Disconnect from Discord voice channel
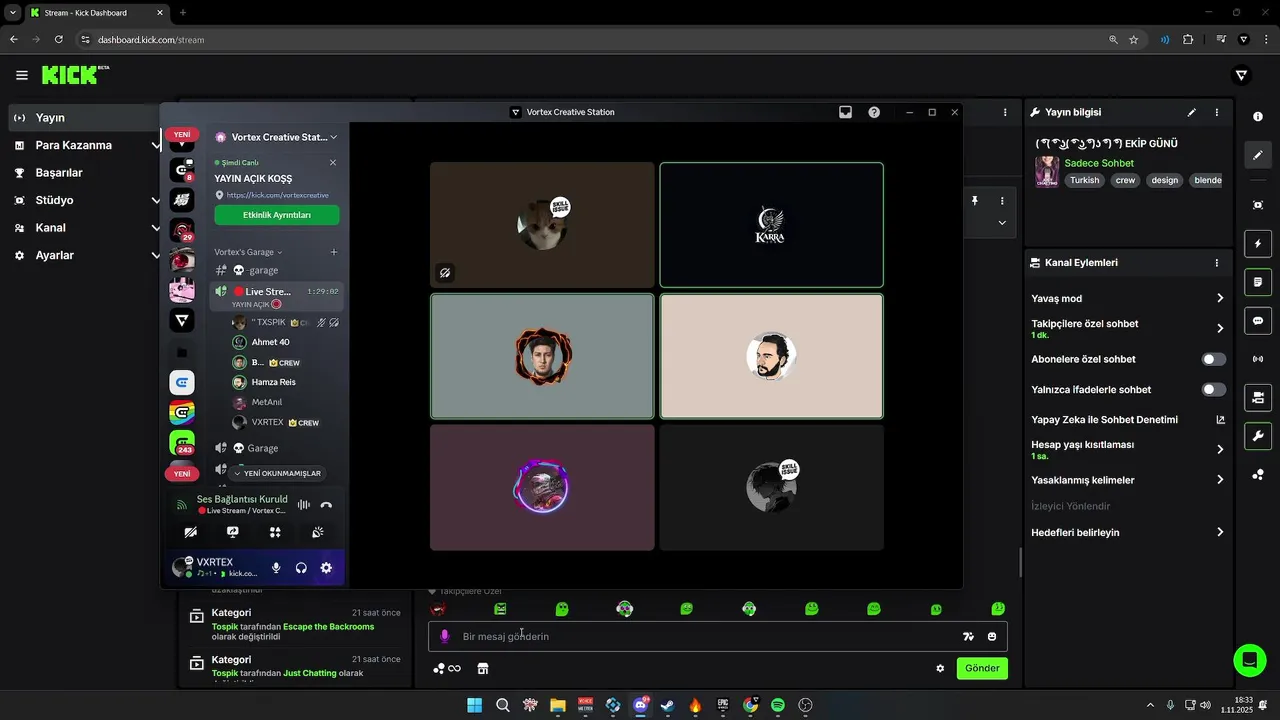This screenshot has width=1280, height=720. click(x=326, y=505)
